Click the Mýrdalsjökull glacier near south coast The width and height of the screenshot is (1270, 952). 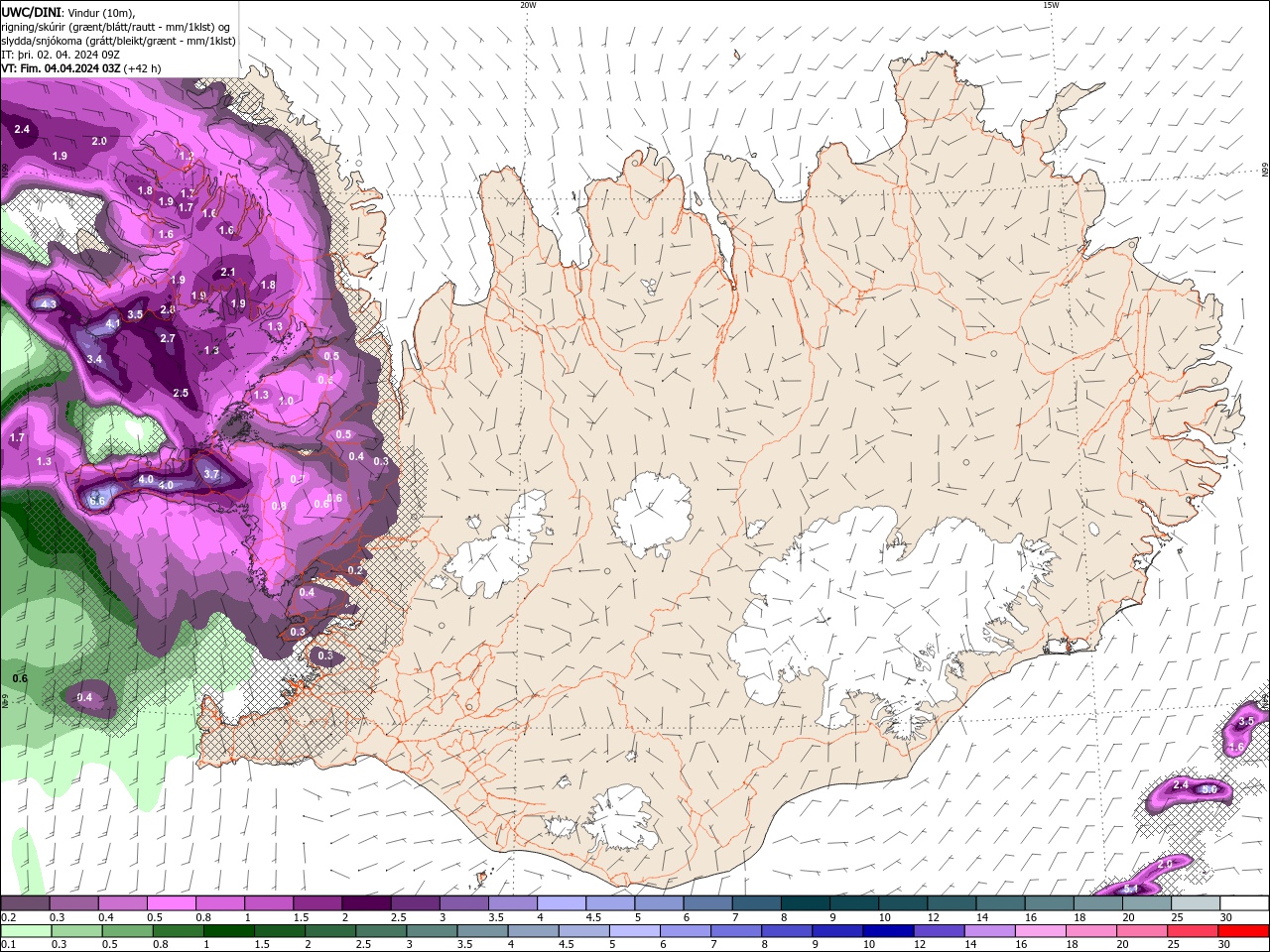coord(620,818)
